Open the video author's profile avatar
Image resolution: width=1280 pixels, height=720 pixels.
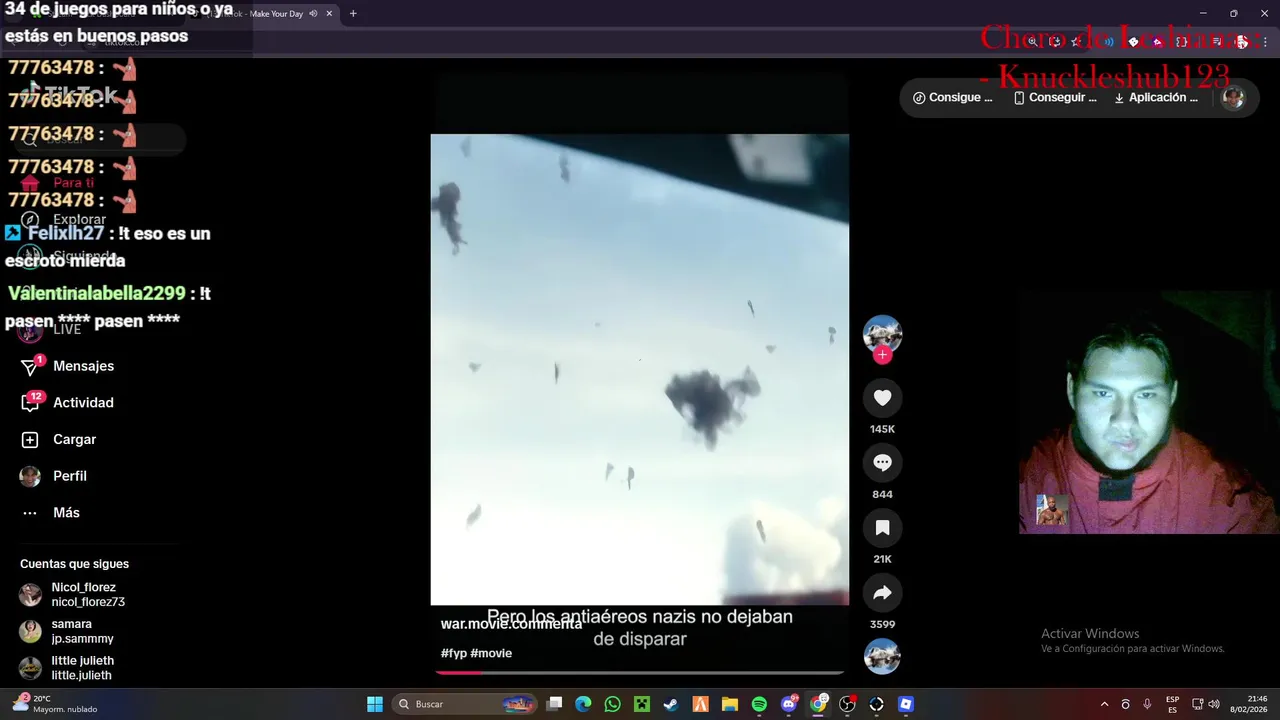882,334
